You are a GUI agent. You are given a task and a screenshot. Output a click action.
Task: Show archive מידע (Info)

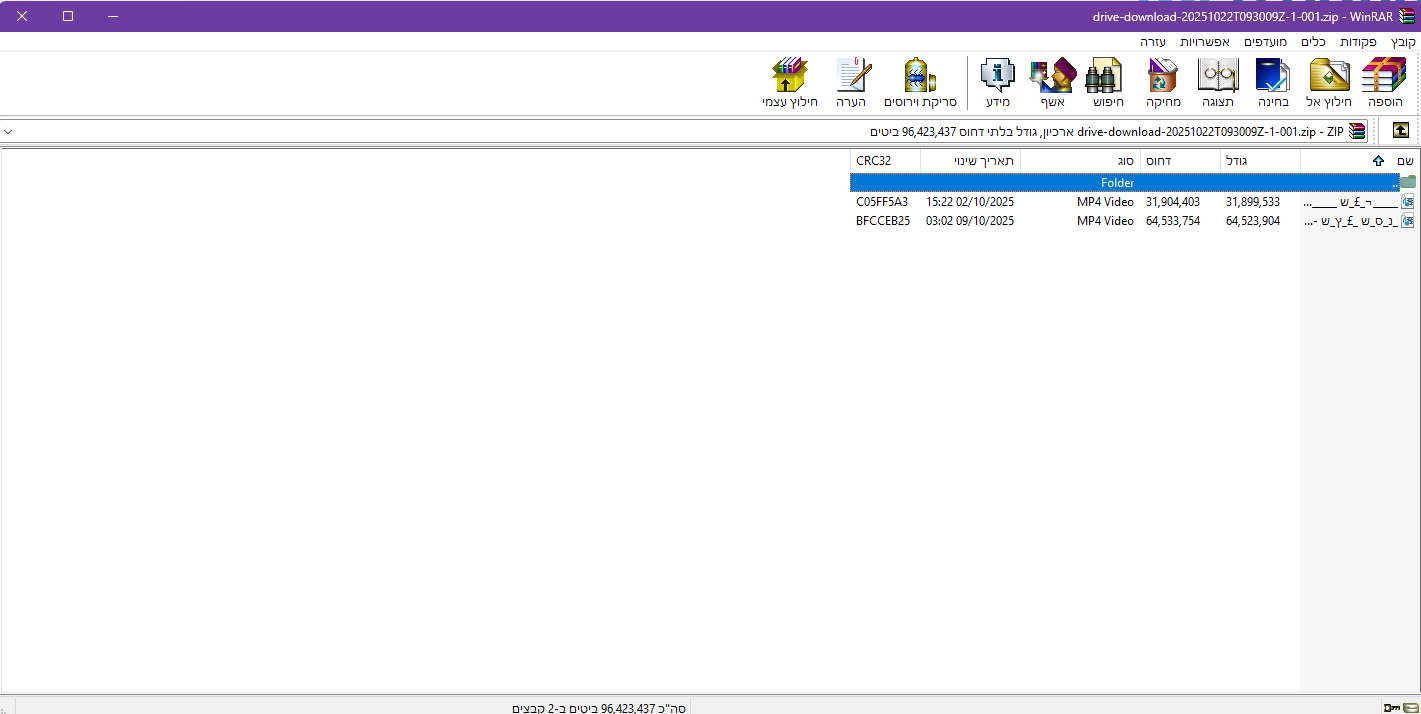click(x=997, y=82)
